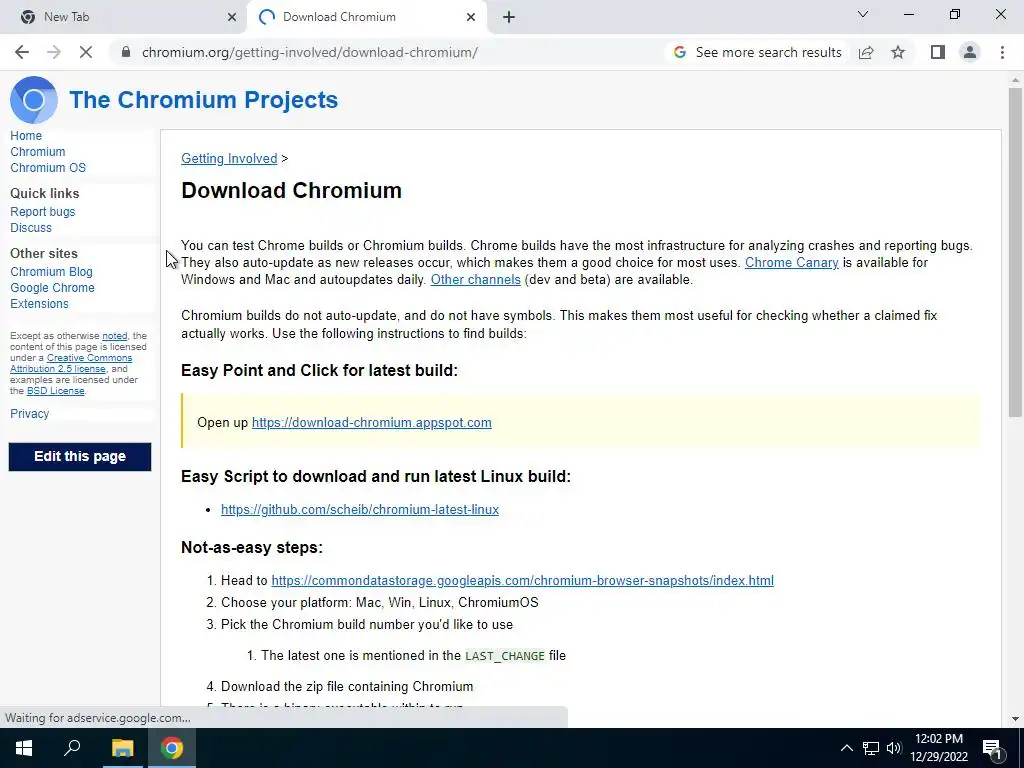Viewport: 1024px width, 768px height.
Task: Open the profile avatar icon
Action: point(970,52)
